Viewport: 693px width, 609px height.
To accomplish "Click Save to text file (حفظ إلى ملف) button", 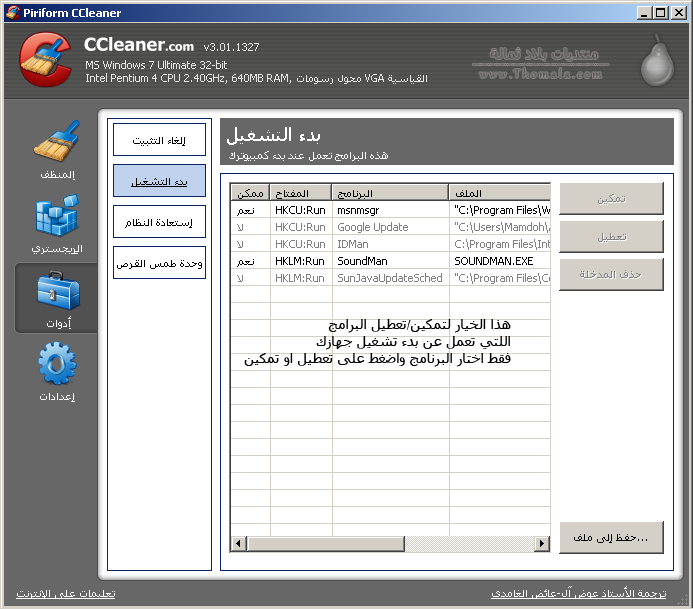I will (611, 537).
